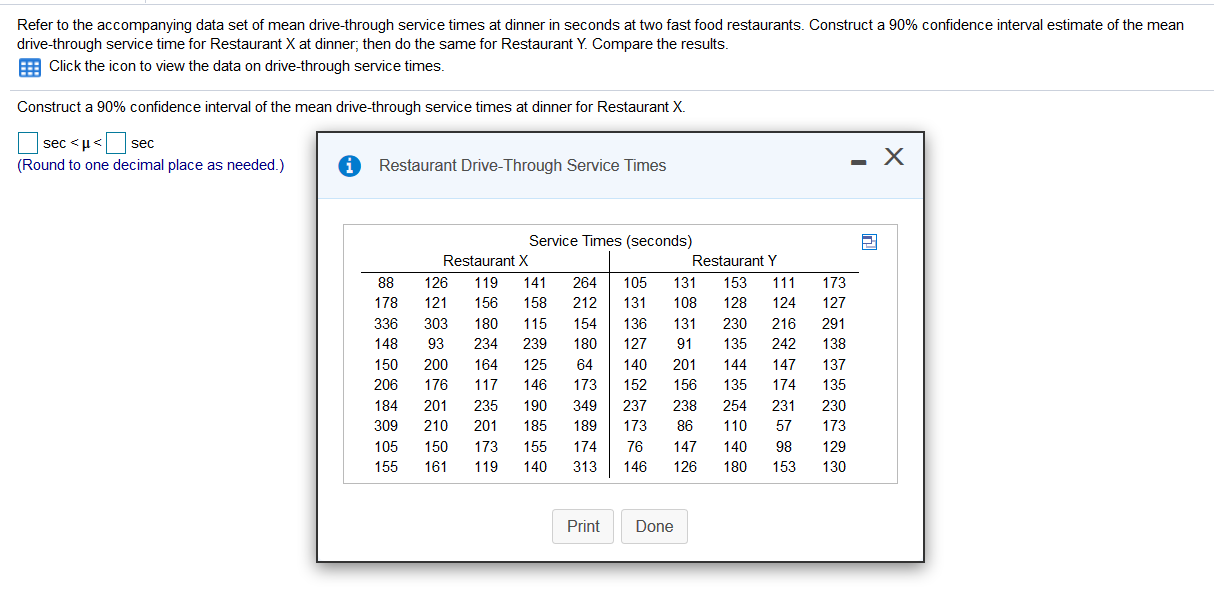Click cell 178 in the table
Image resolution: width=1214 pixels, height=594 pixels.
point(386,303)
